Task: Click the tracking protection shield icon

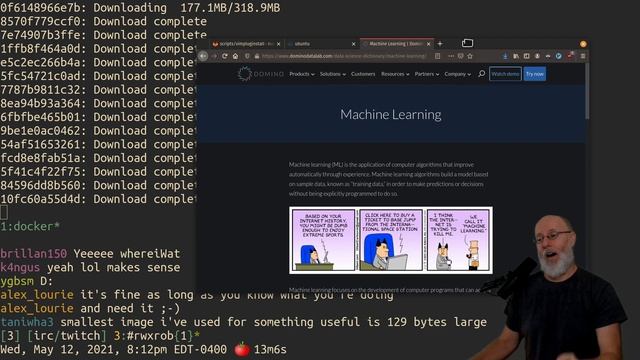Action: [247, 56]
